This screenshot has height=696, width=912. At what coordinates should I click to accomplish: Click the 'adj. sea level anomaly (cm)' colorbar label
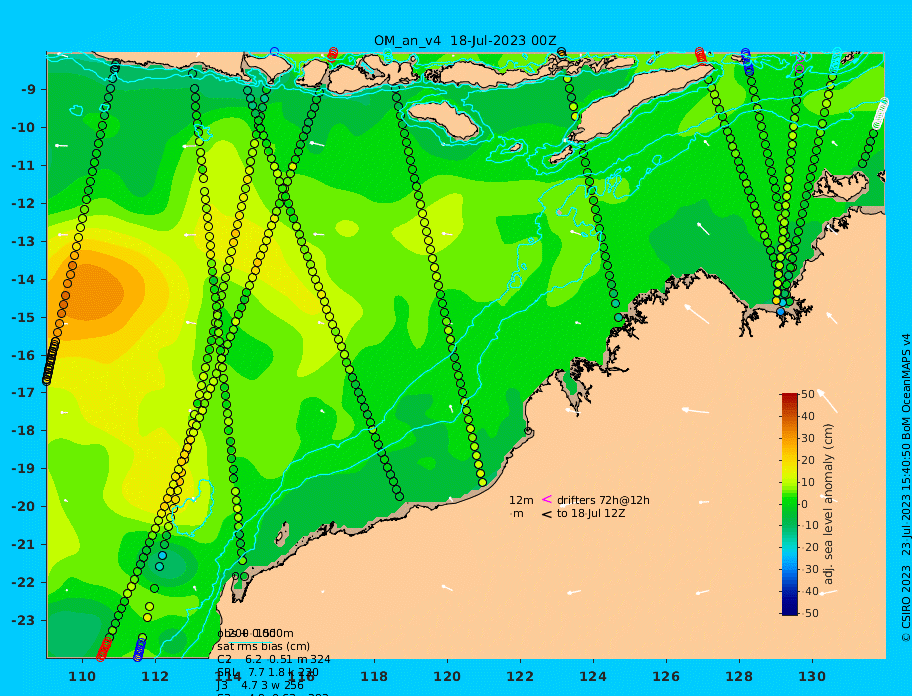click(828, 504)
